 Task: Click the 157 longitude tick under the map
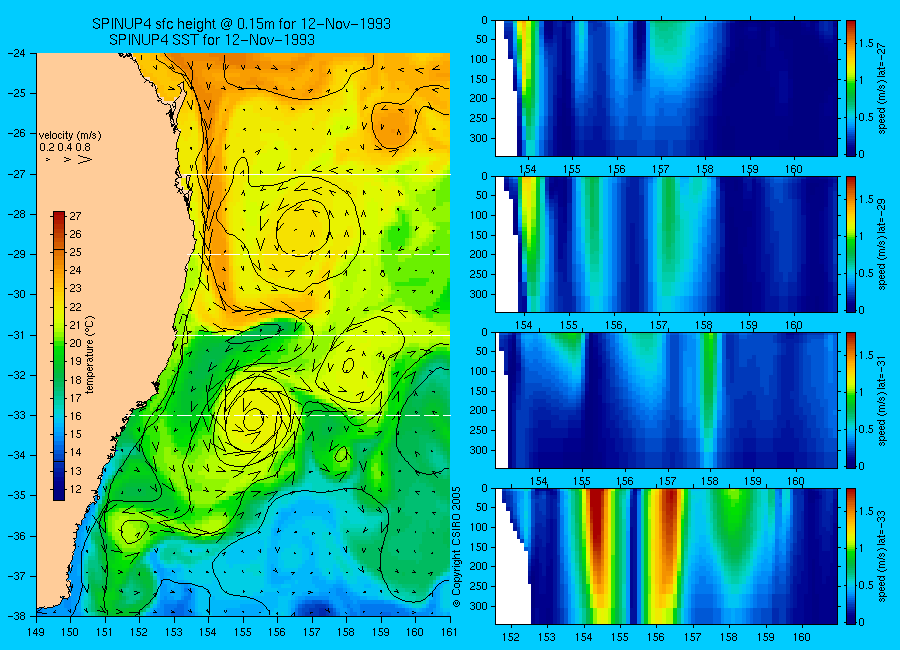312,632
